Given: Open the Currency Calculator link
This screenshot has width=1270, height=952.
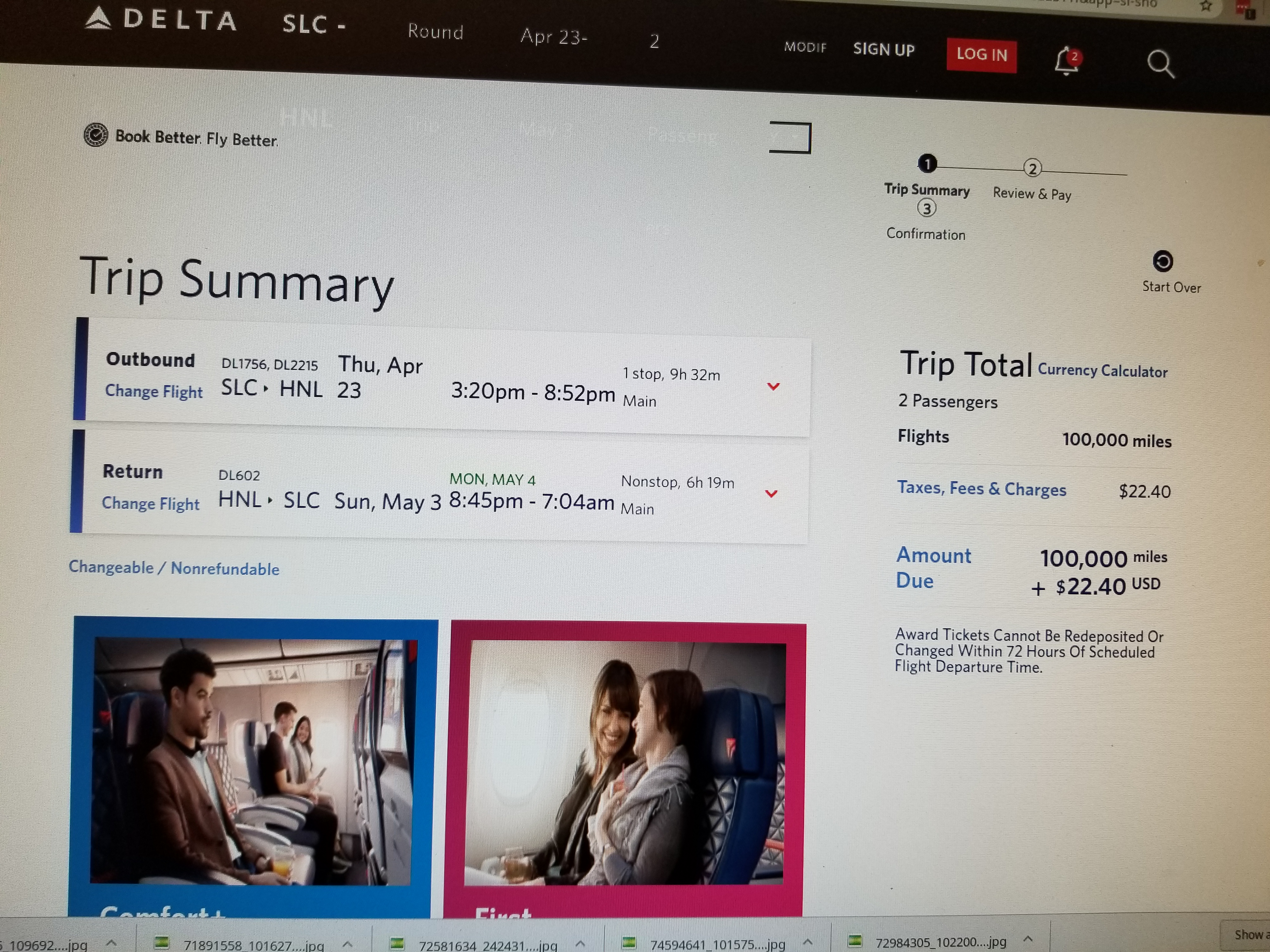Looking at the screenshot, I should coord(1102,371).
